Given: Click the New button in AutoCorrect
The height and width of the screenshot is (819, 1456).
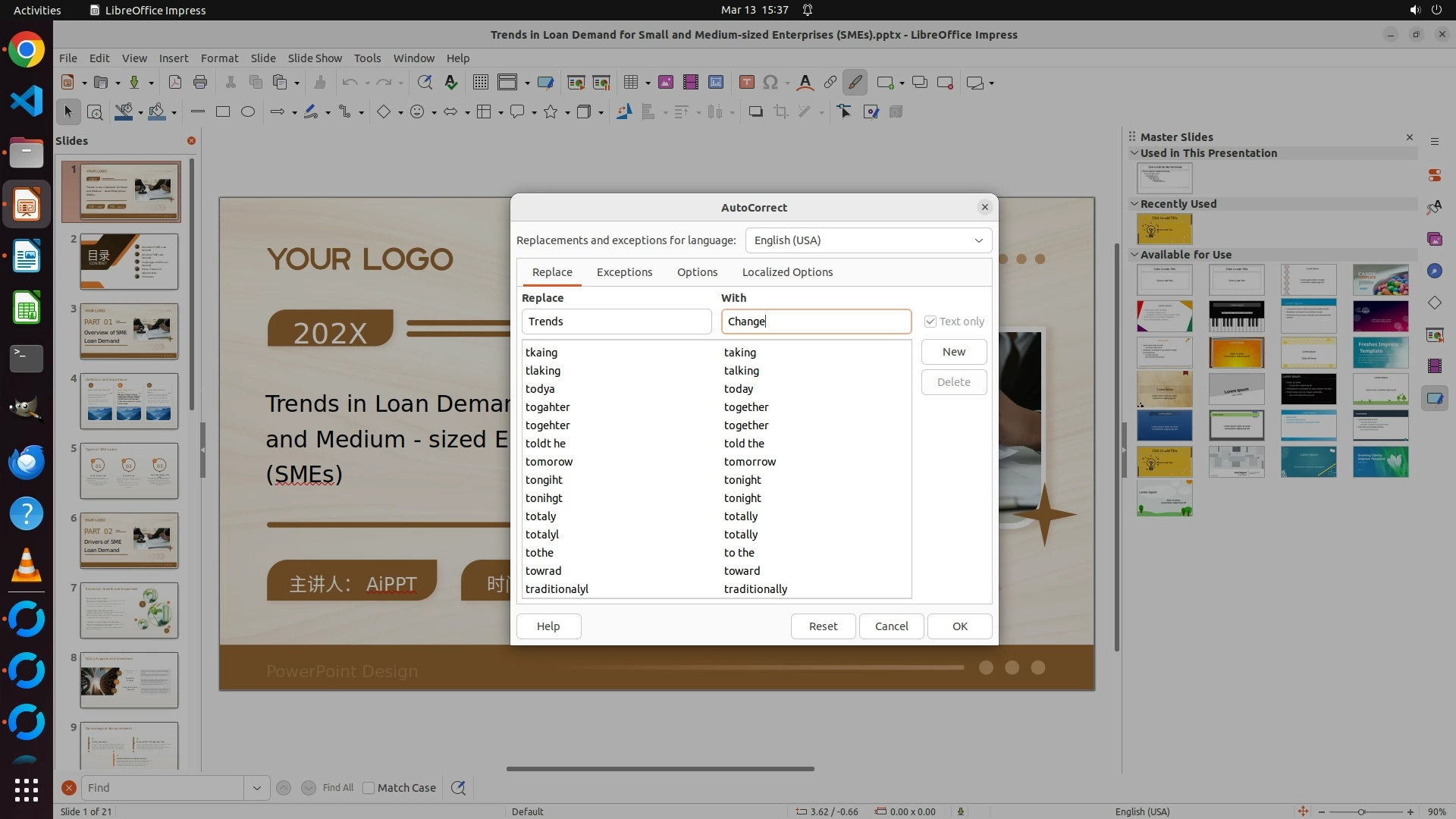Looking at the screenshot, I should pos(953,352).
